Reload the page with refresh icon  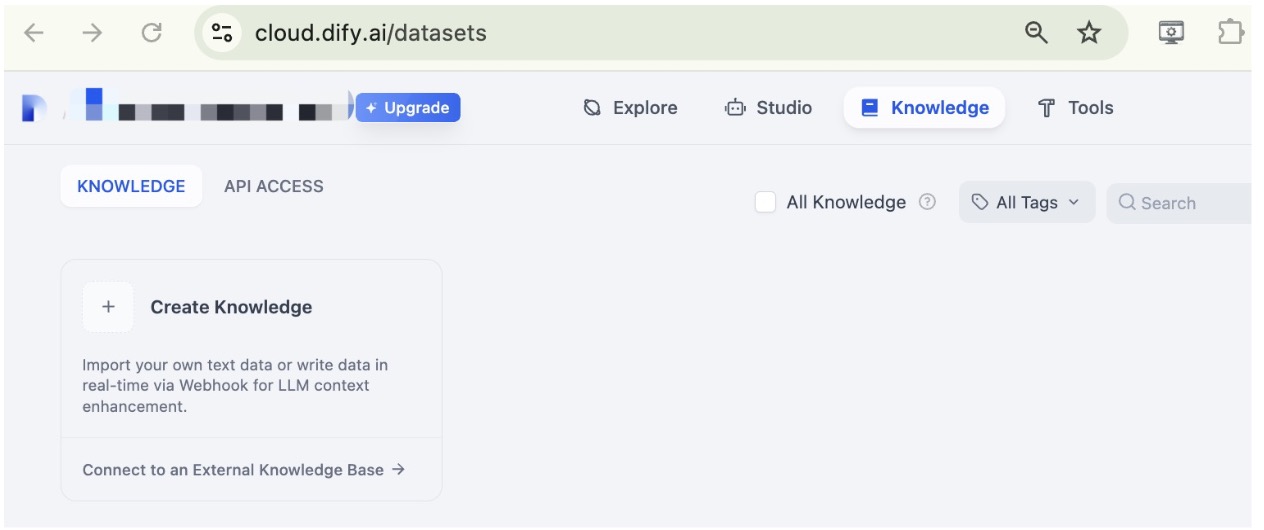[151, 33]
